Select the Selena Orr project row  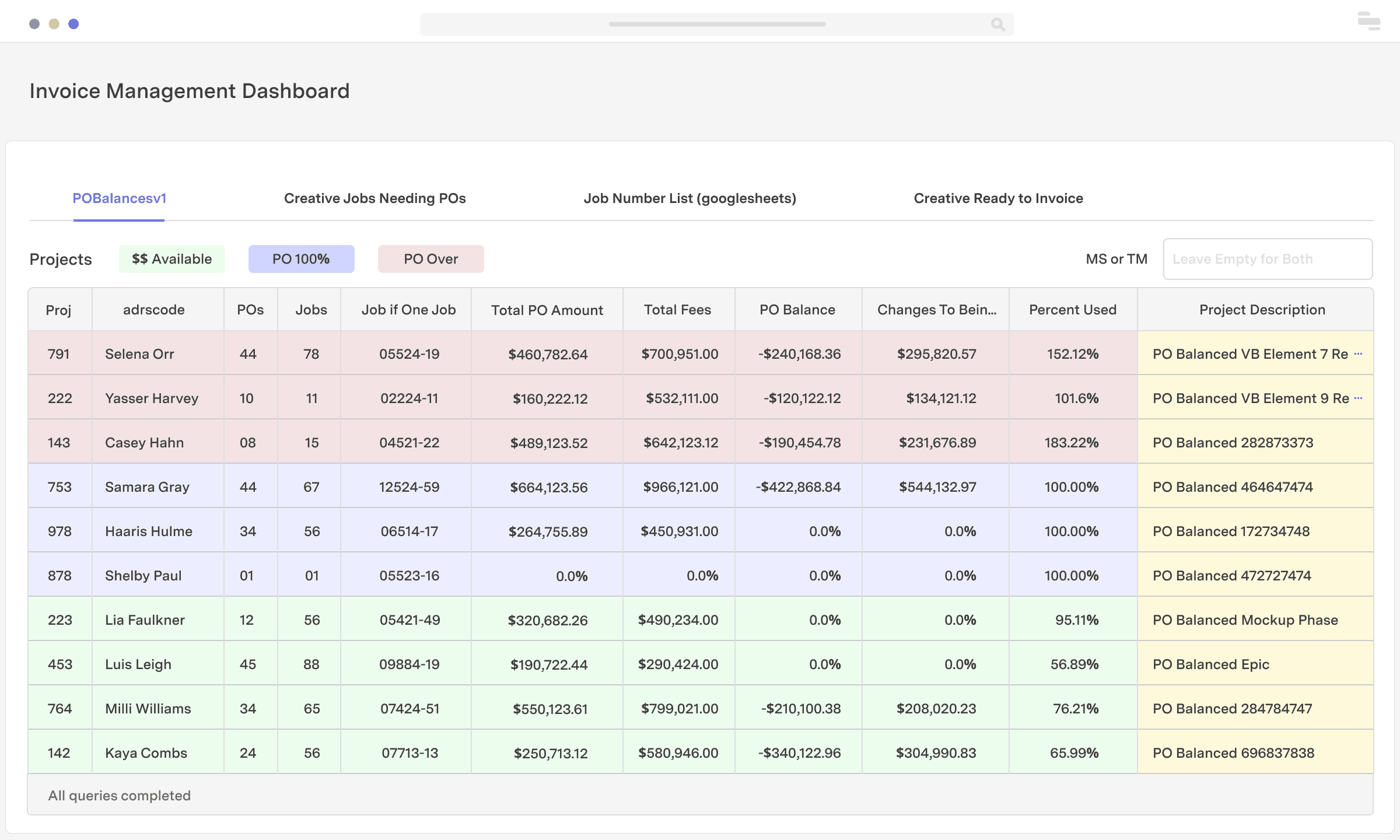(140, 353)
